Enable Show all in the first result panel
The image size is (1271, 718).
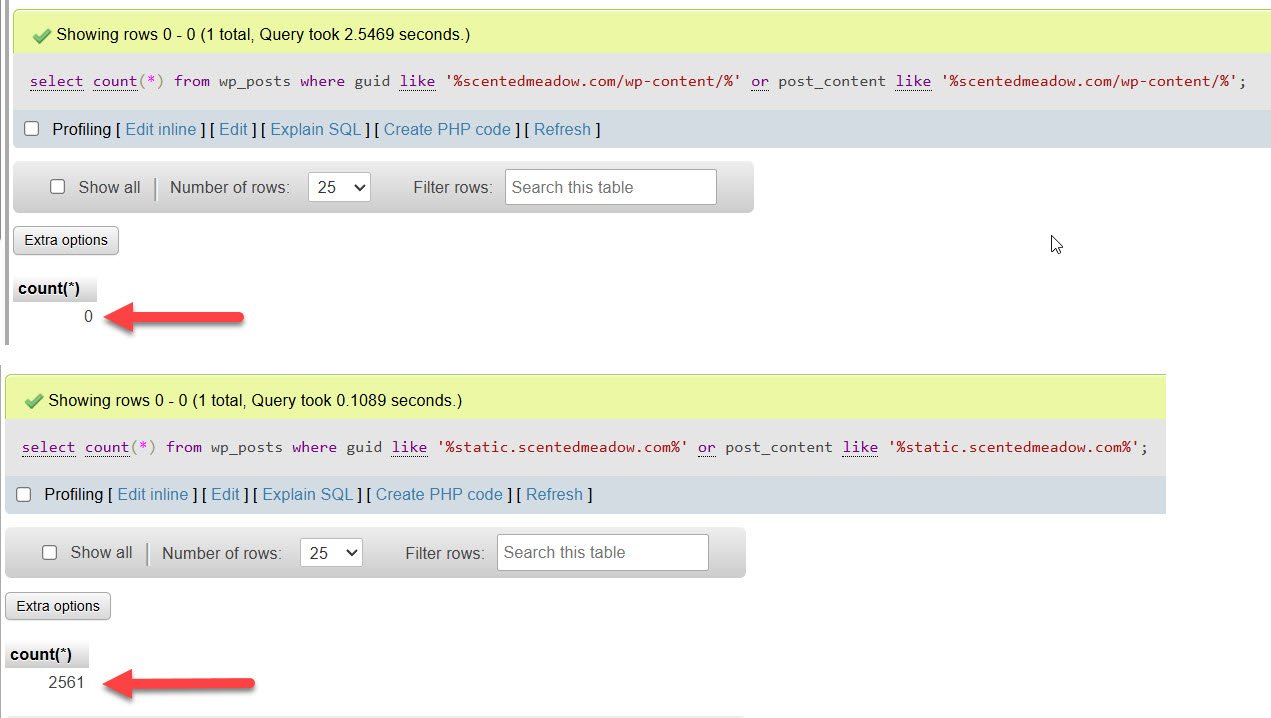click(x=58, y=187)
